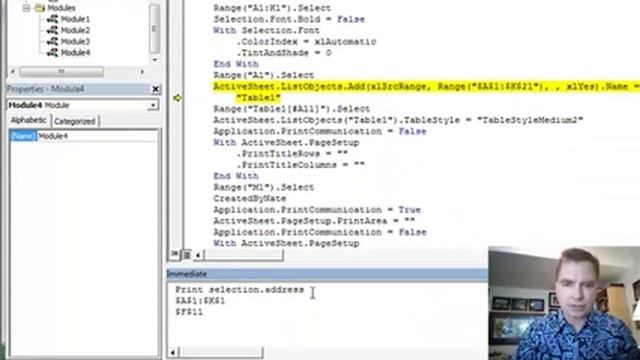Click the webcam video overlay

coord(564,303)
